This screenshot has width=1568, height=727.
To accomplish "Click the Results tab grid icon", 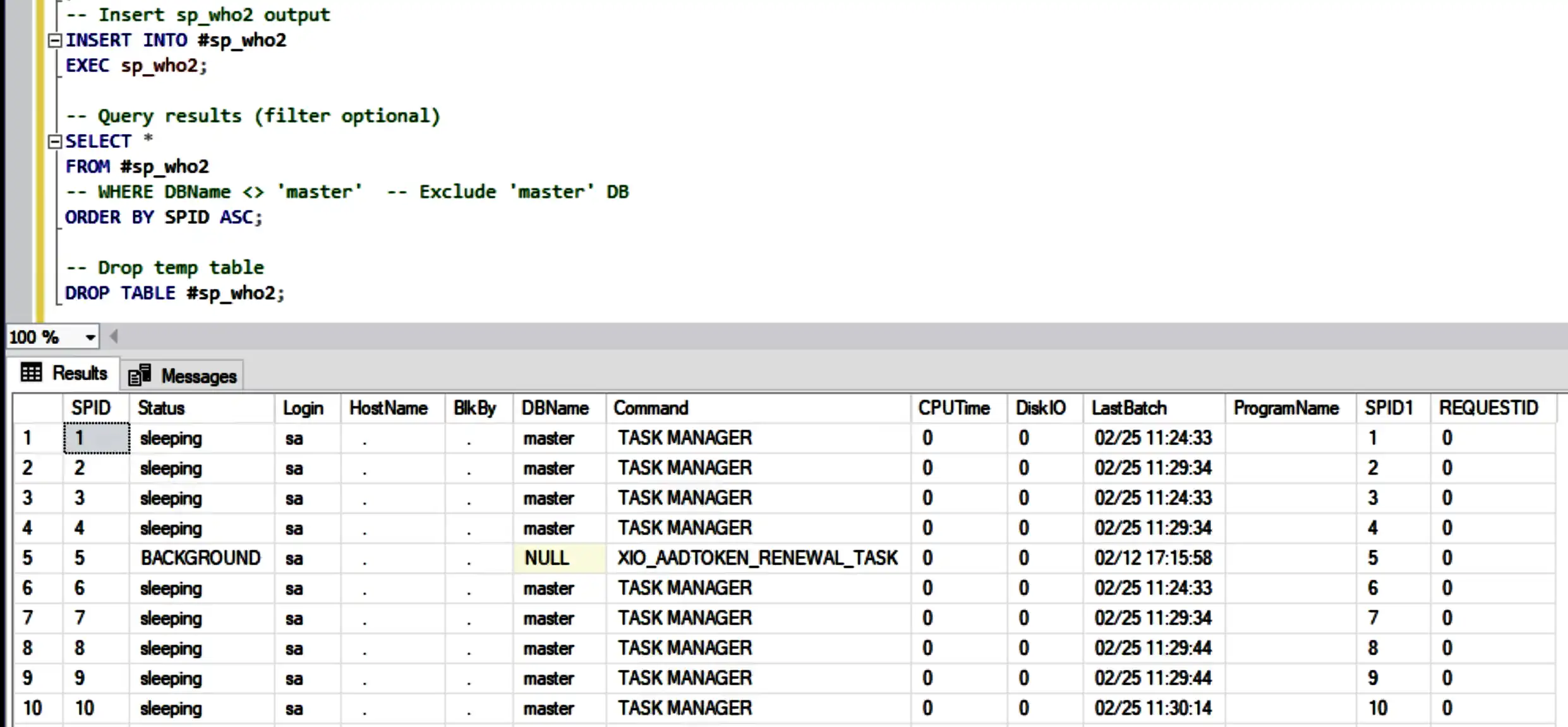I will point(31,372).
